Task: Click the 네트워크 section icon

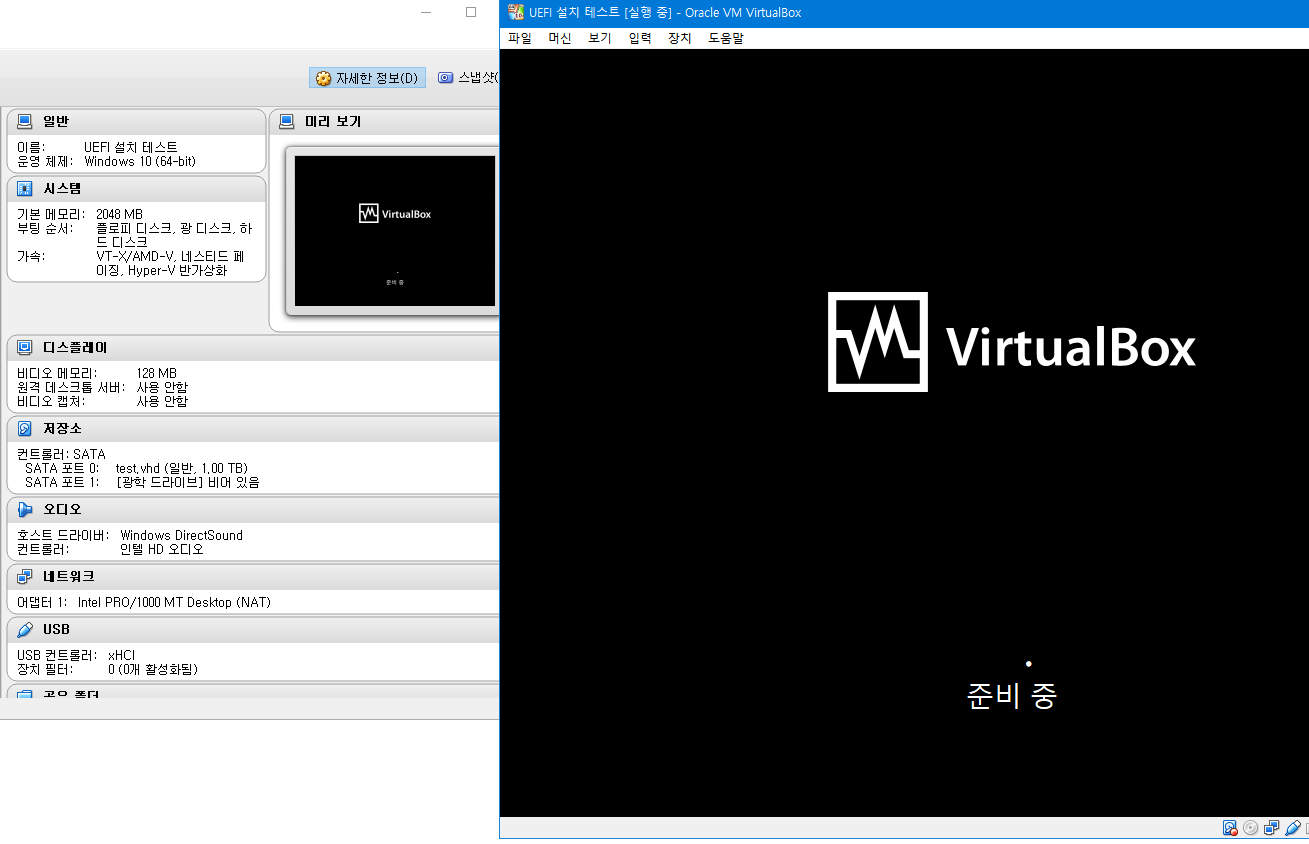Action: point(25,577)
